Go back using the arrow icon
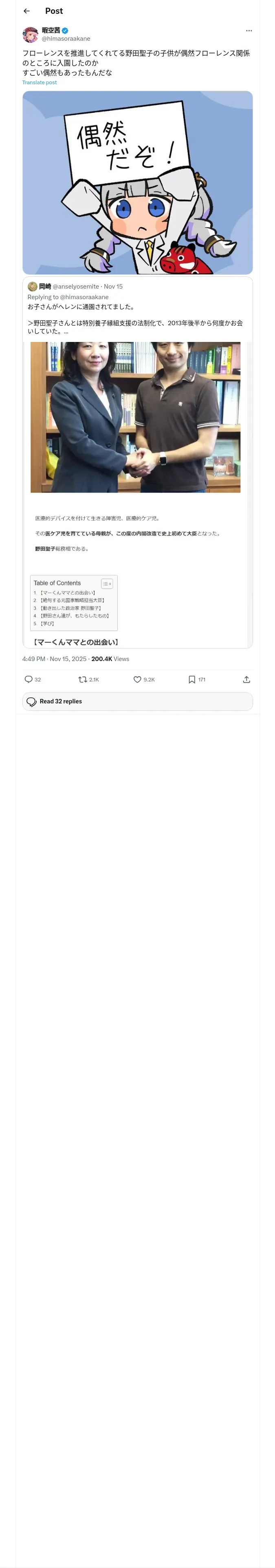Image resolution: width=275 pixels, height=1568 pixels. (26, 11)
